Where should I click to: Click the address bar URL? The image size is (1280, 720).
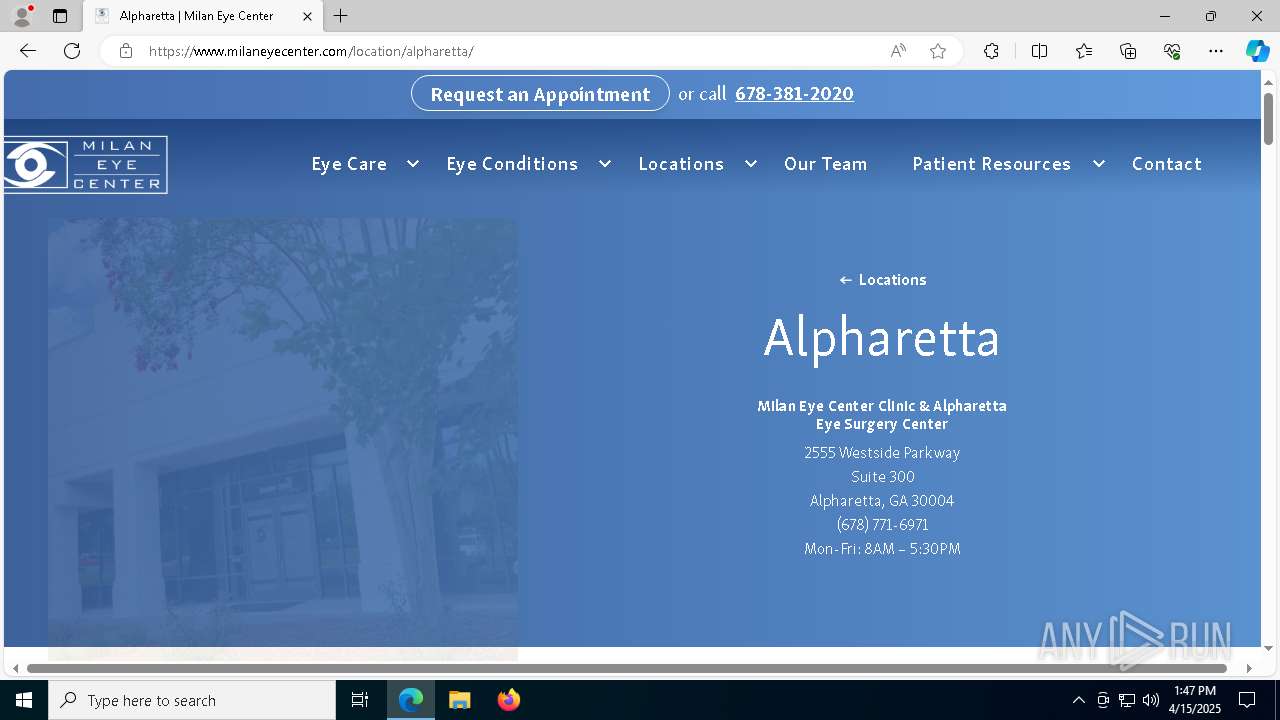[311, 51]
